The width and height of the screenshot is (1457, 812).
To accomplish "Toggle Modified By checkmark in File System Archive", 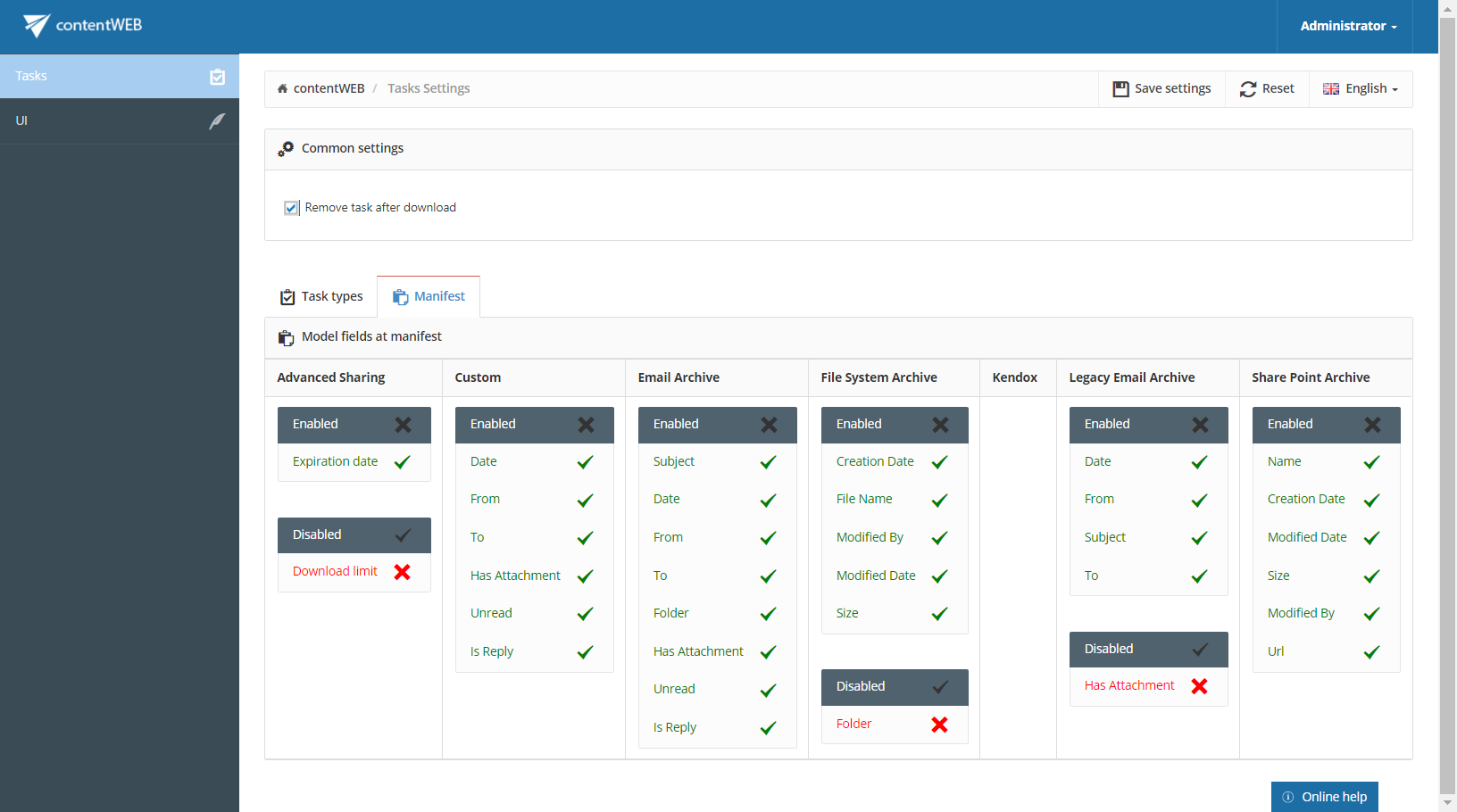I will [940, 538].
